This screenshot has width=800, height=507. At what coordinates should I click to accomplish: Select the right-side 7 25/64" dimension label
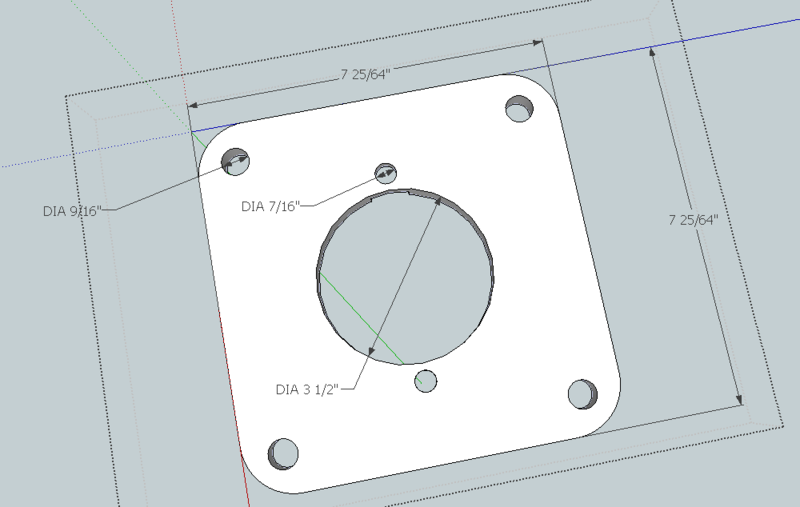[x=693, y=220]
